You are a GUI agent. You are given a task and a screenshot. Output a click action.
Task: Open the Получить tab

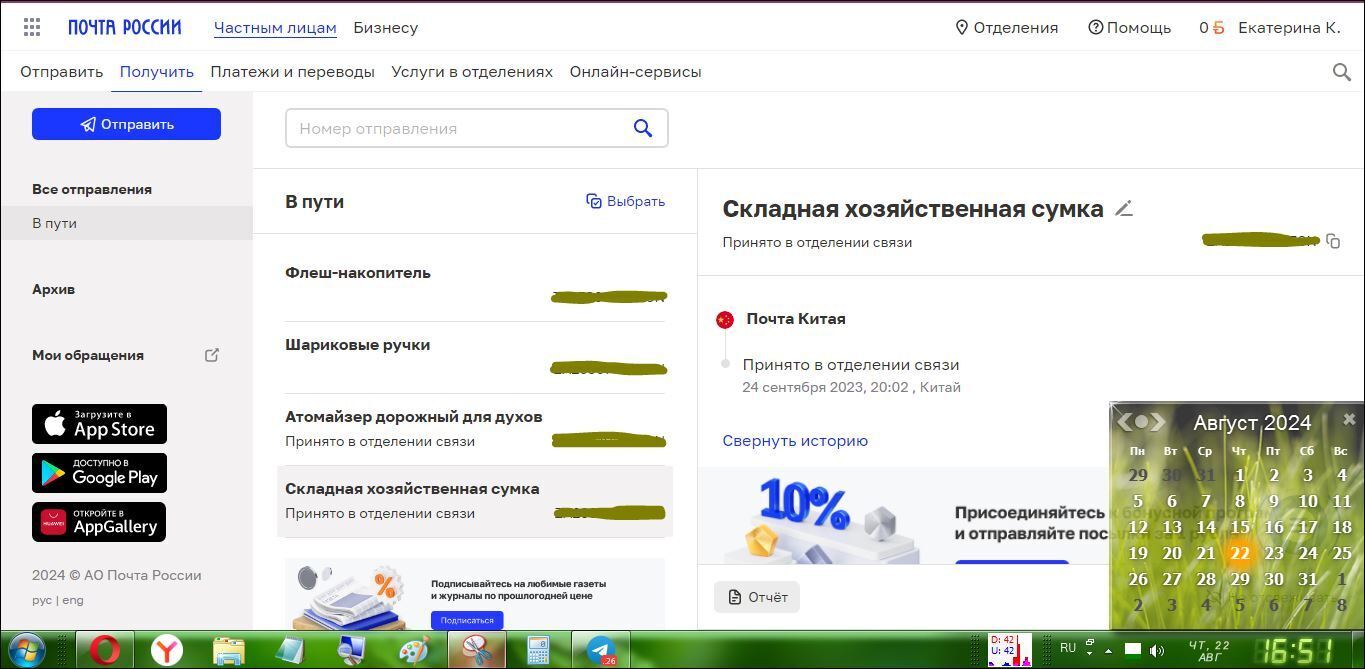point(157,72)
